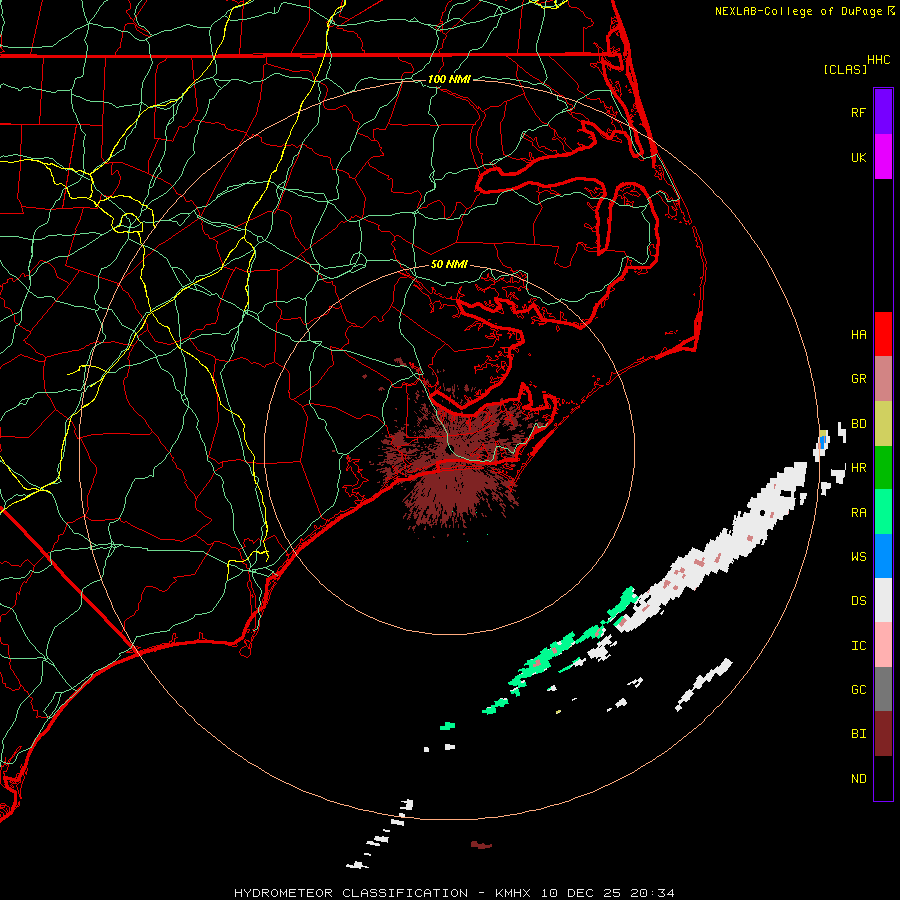The width and height of the screenshot is (900, 900).
Task: Click the RF legend label
Action: tap(858, 112)
